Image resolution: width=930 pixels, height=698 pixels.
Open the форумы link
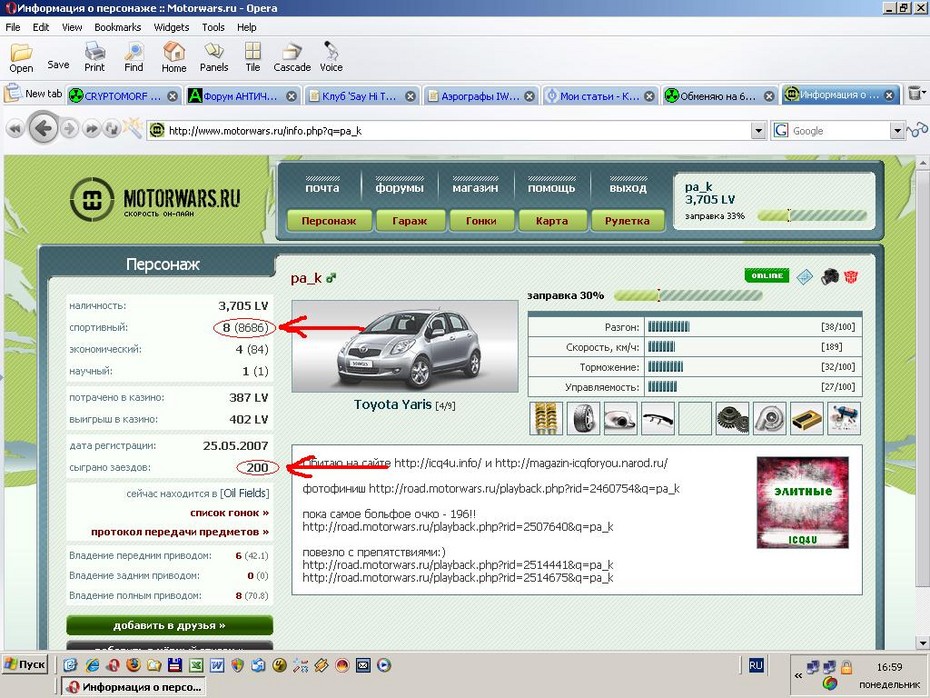pos(399,187)
